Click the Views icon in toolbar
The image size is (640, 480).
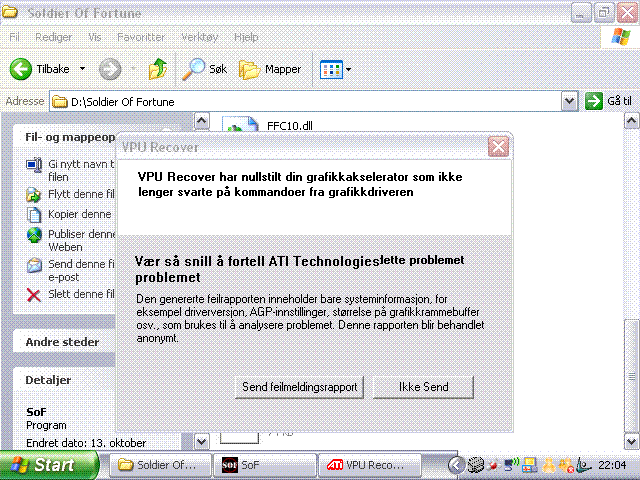pyautogui.click(x=331, y=69)
